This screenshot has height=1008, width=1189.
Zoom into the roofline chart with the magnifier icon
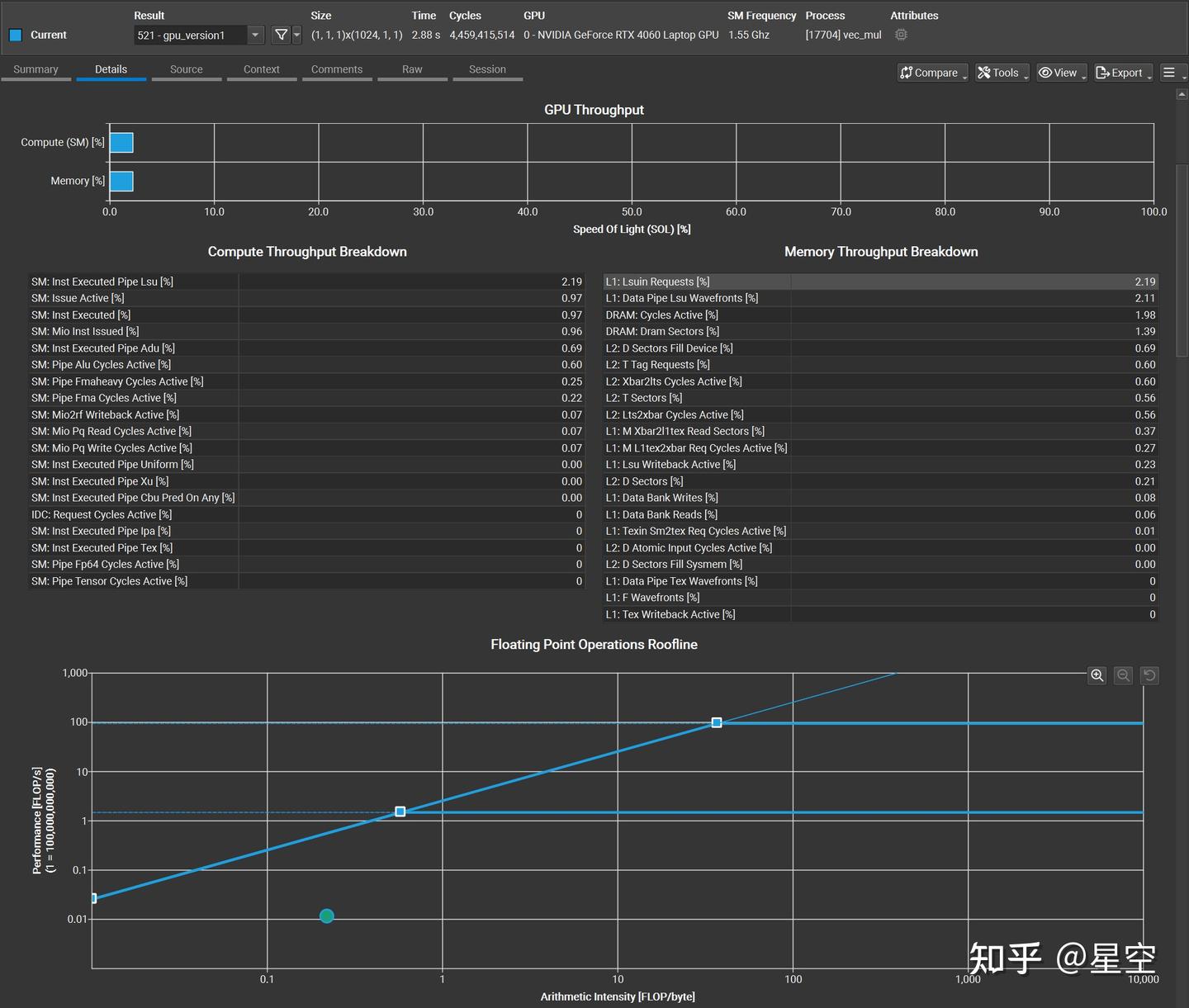pyautogui.click(x=1097, y=674)
